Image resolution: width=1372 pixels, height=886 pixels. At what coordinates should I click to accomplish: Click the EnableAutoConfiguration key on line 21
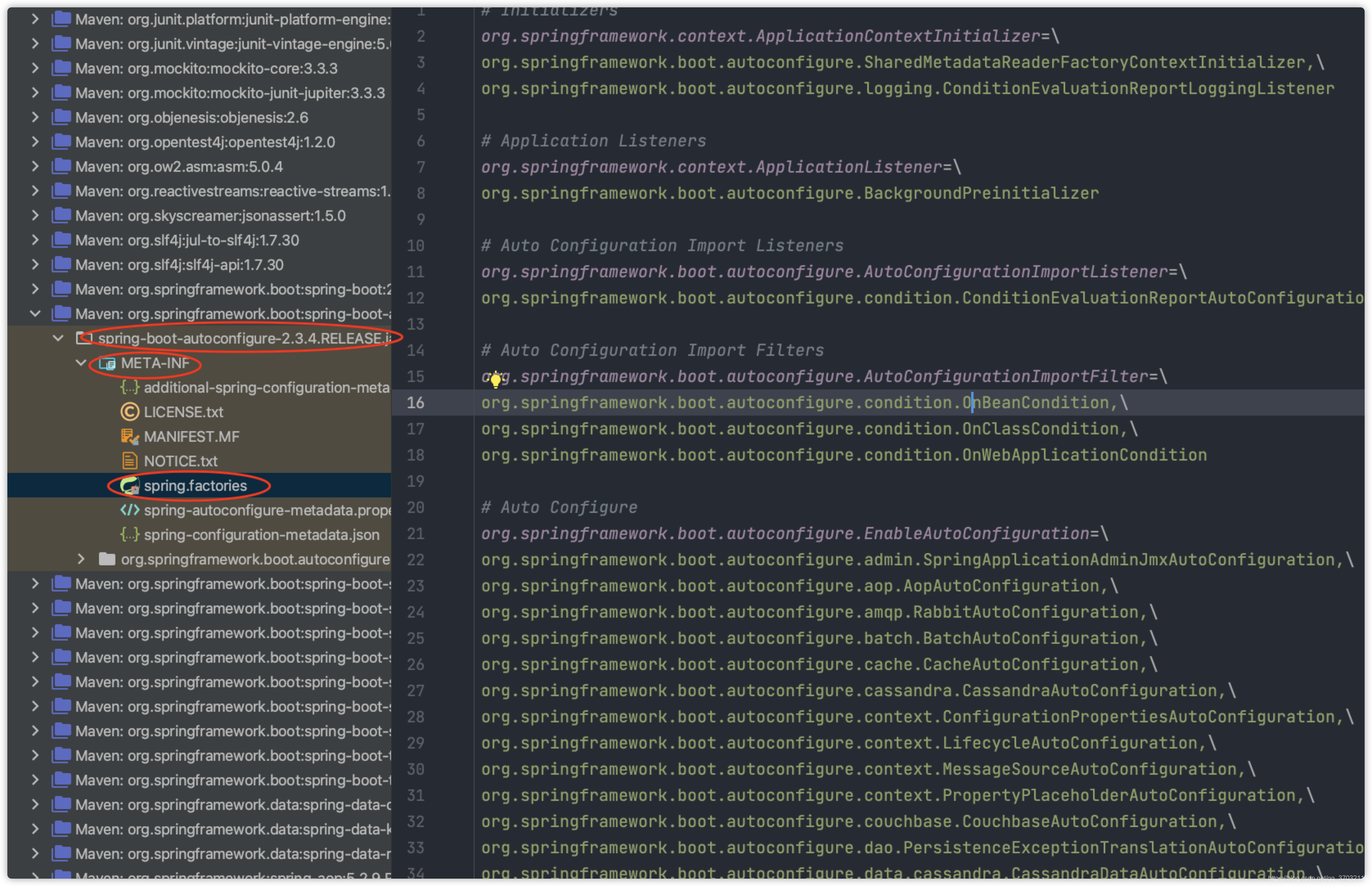click(785, 533)
